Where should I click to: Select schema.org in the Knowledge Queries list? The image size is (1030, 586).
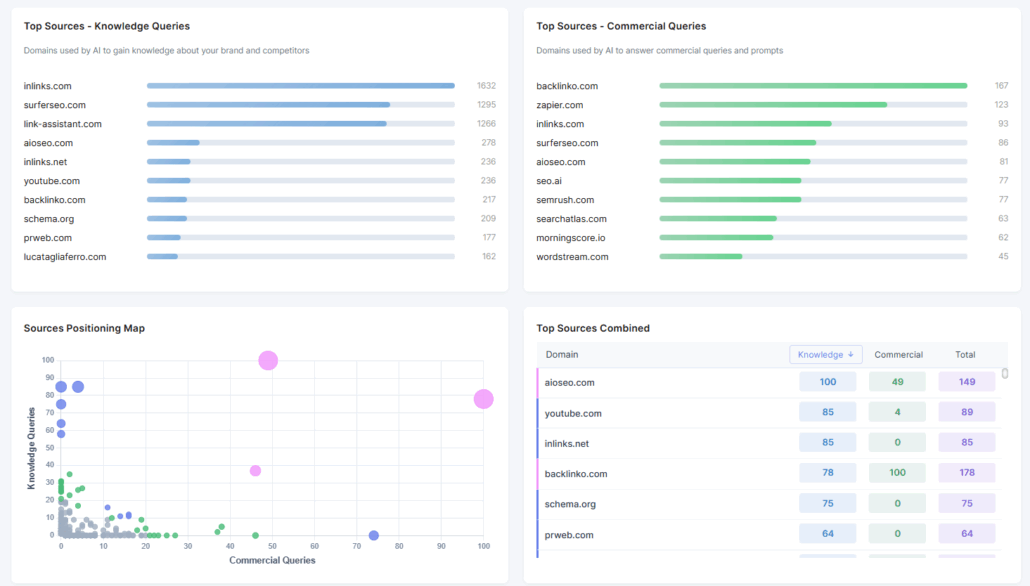(x=49, y=219)
